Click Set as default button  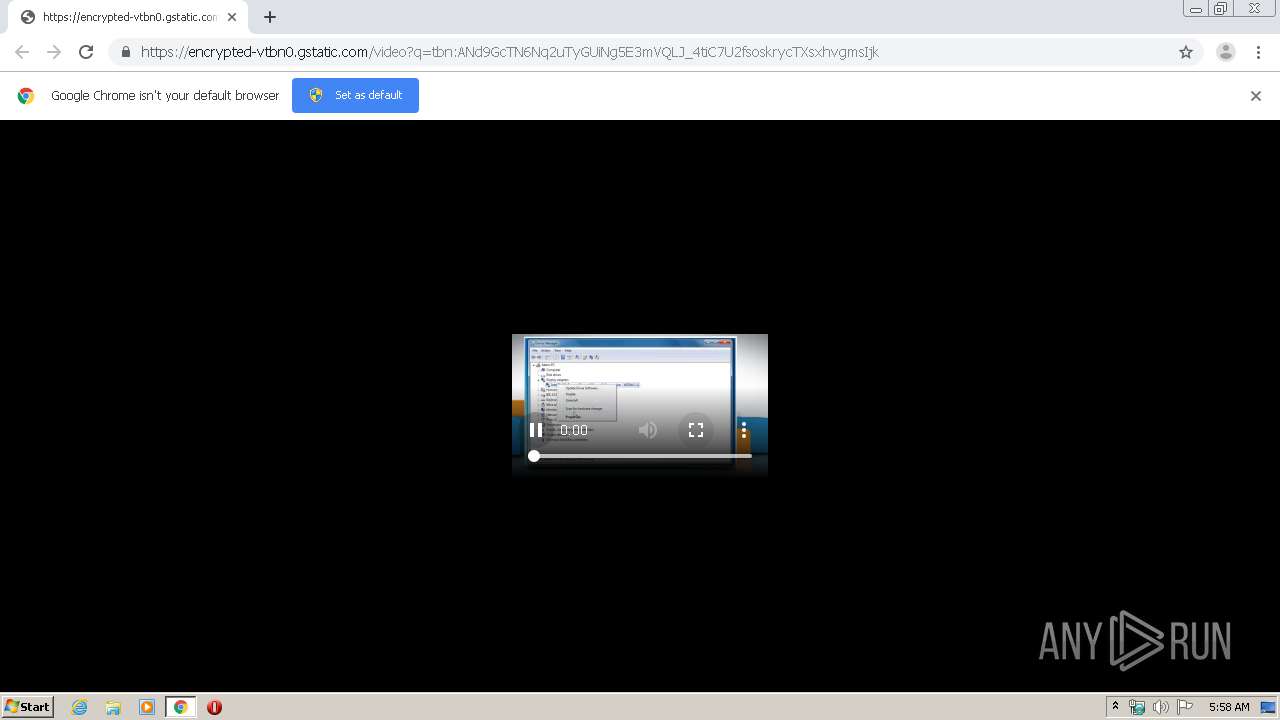coord(355,95)
